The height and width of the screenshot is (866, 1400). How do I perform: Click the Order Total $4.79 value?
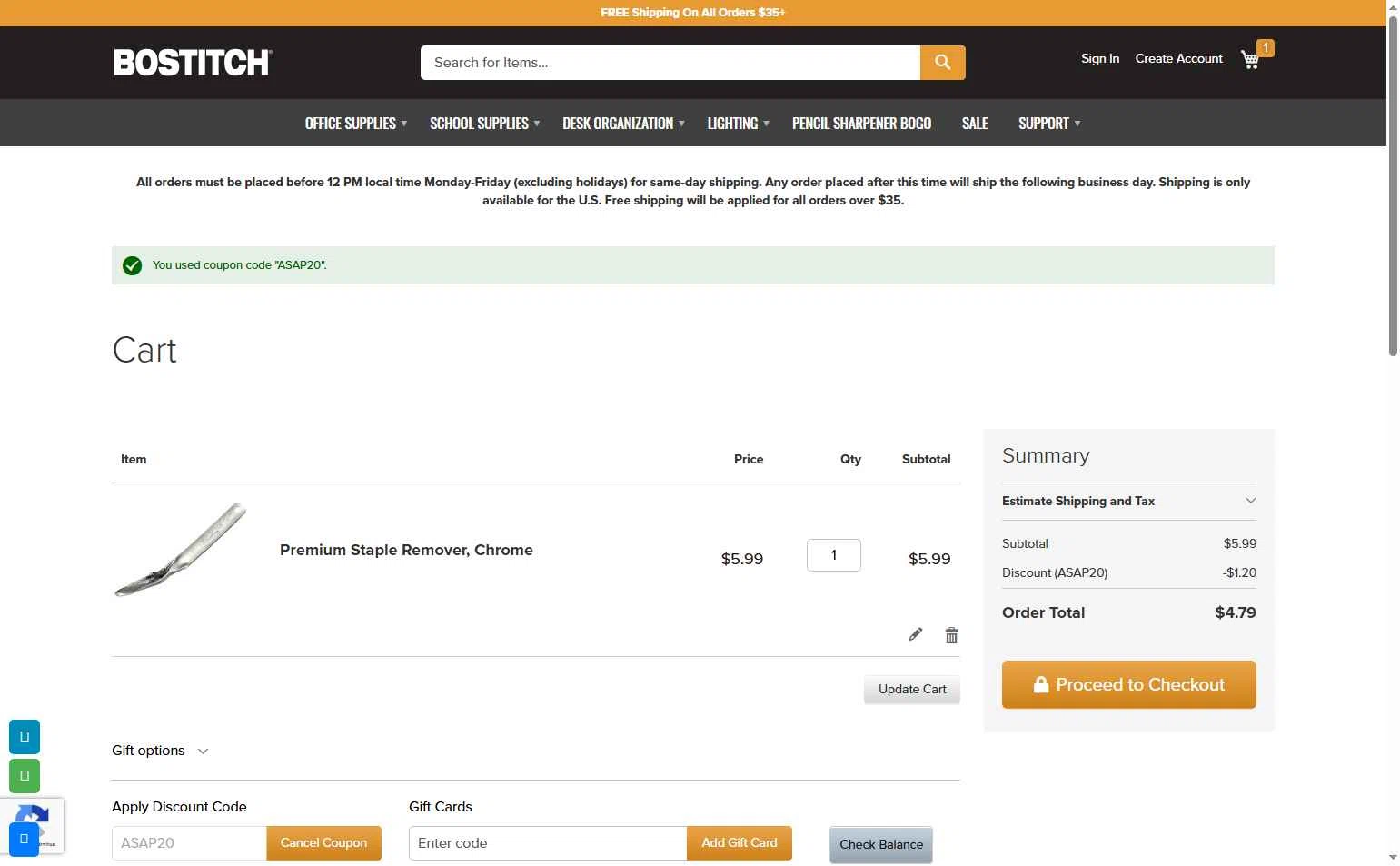point(1235,612)
